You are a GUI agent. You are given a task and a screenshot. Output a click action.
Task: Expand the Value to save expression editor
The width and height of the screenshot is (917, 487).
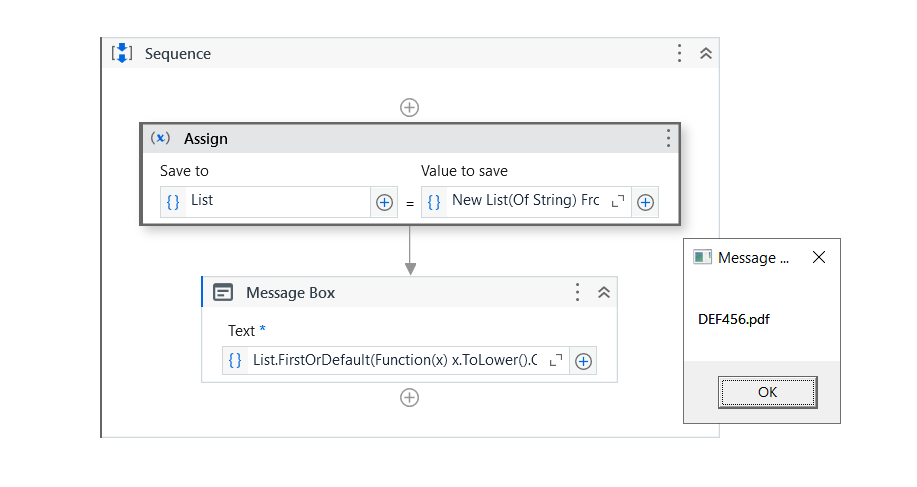point(617,202)
